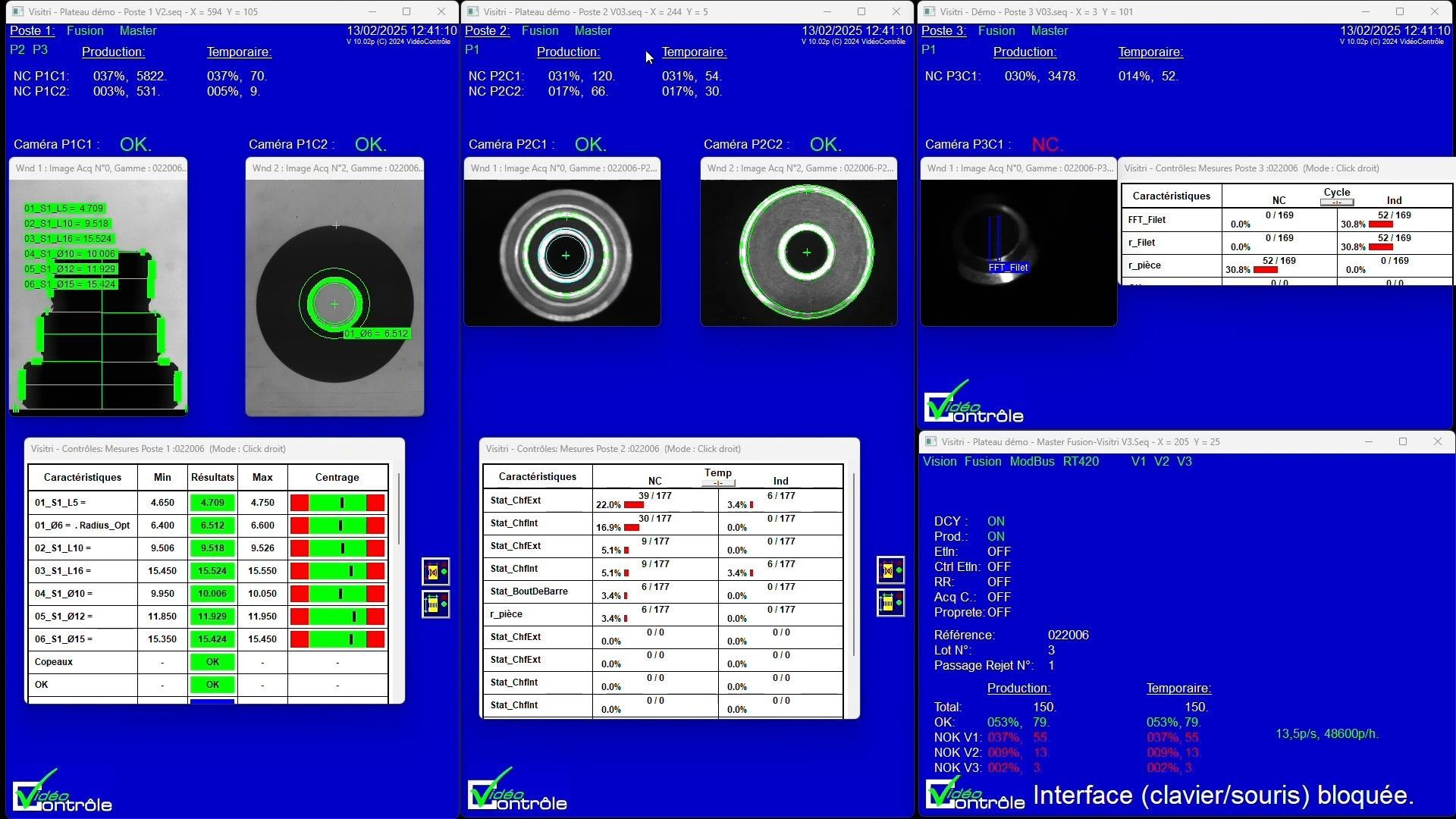This screenshot has height=819, width=1456.
Task: Select the V2 tab in Master window
Action: click(1161, 461)
